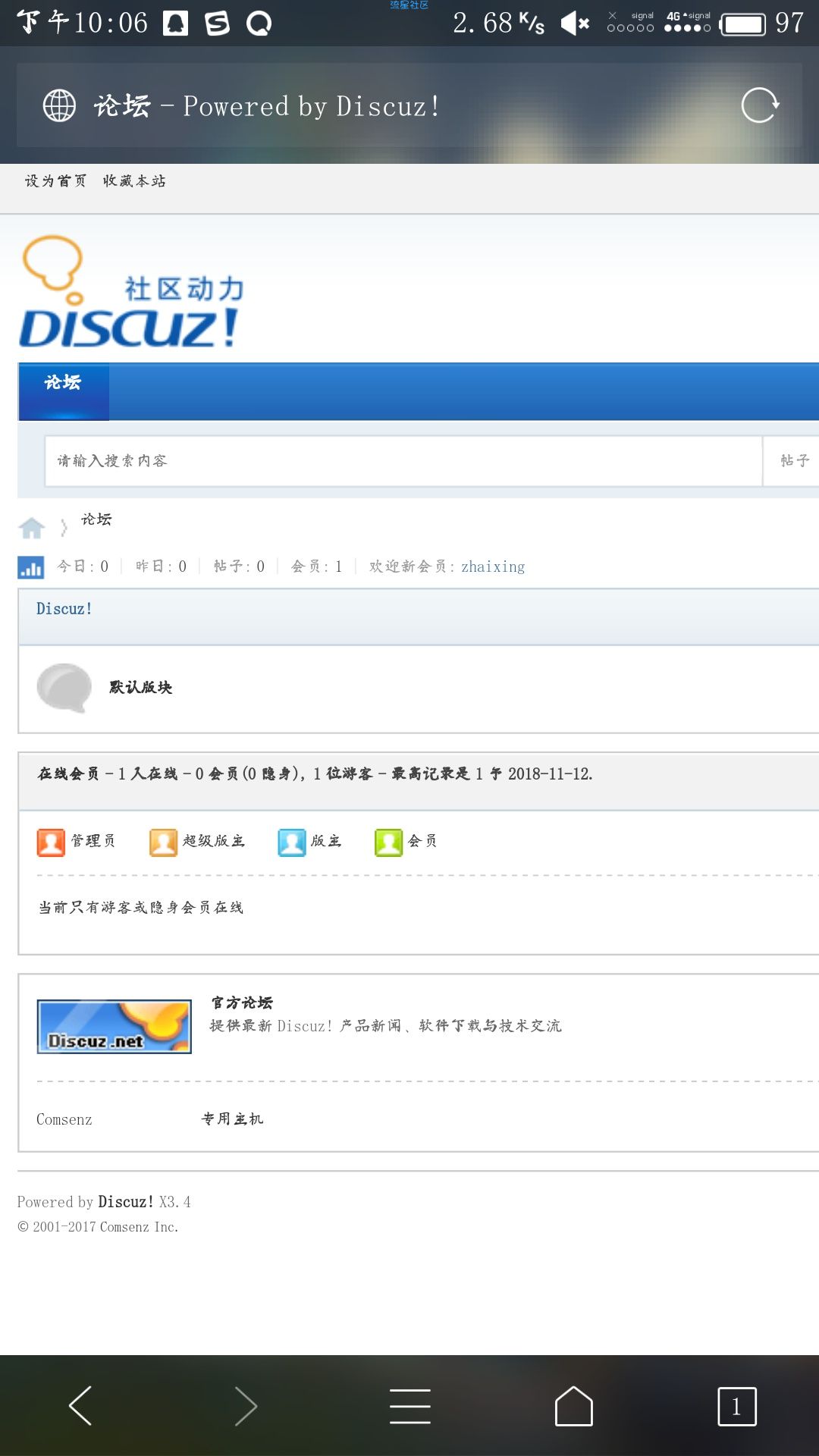819x1456 pixels.
Task: Open the Discuz! category header link
Action: (64, 609)
